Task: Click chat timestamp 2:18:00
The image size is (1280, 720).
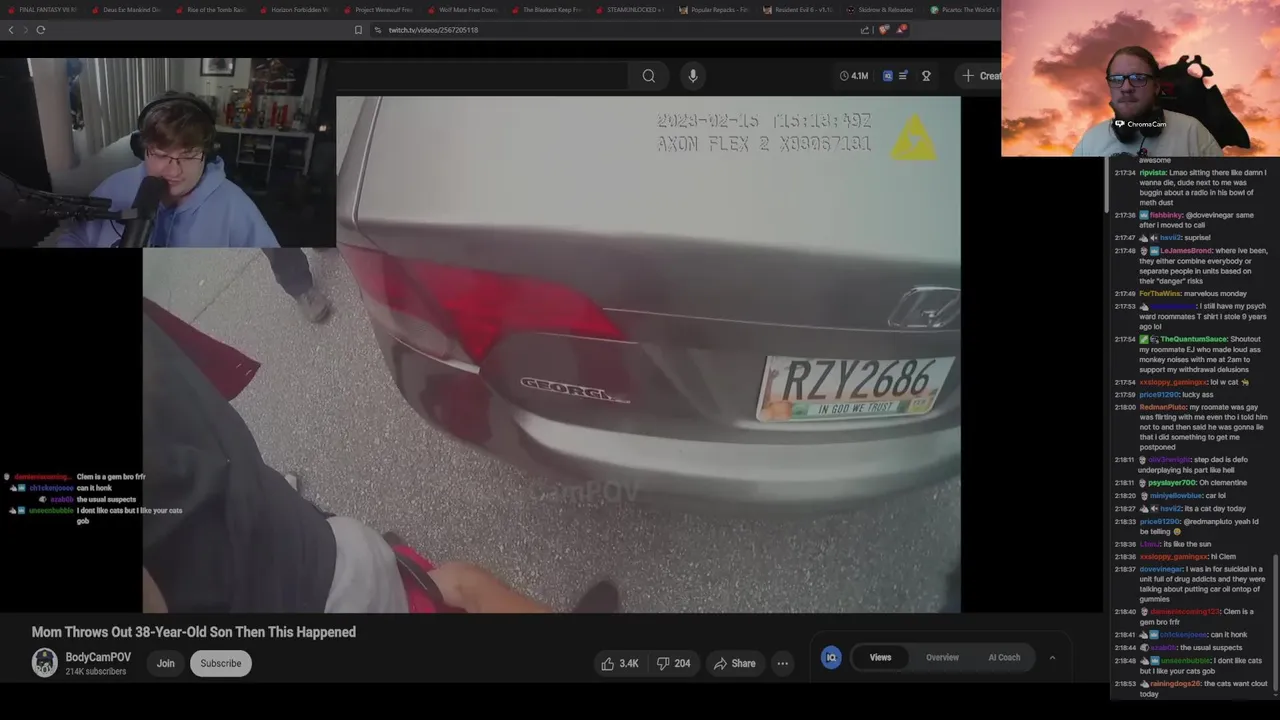Action: tap(1125, 407)
